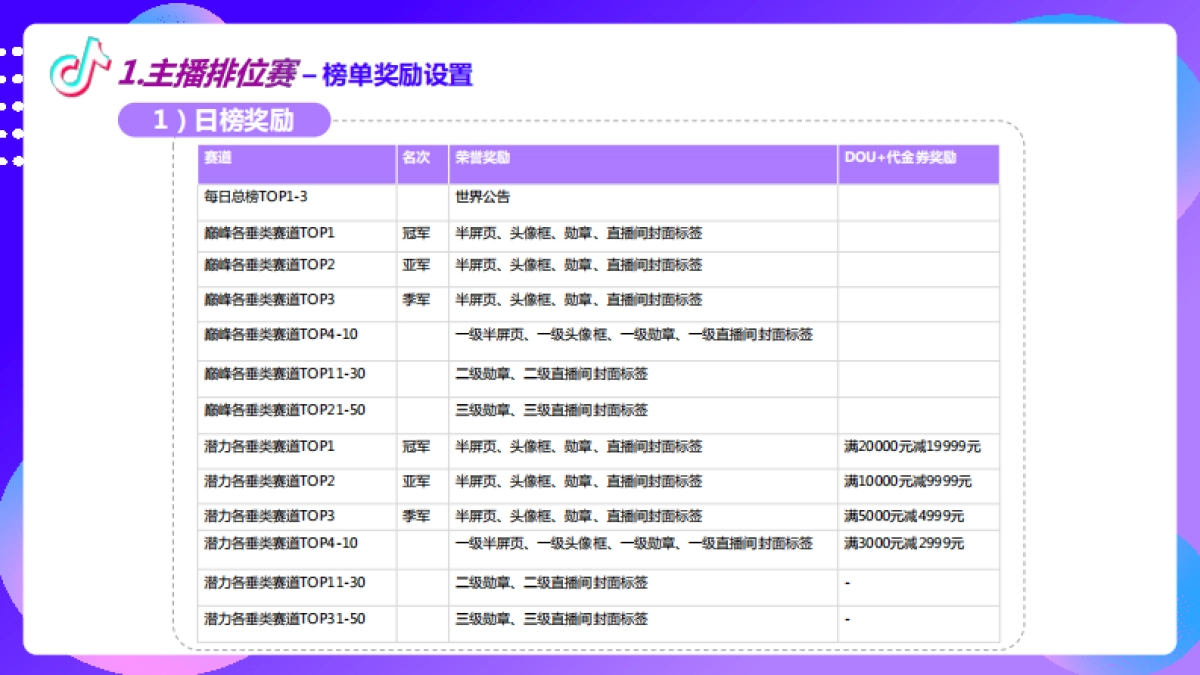This screenshot has width=1200, height=675.
Task: Click the 满20000元减19999元 reward cell
Action: [x=912, y=447]
